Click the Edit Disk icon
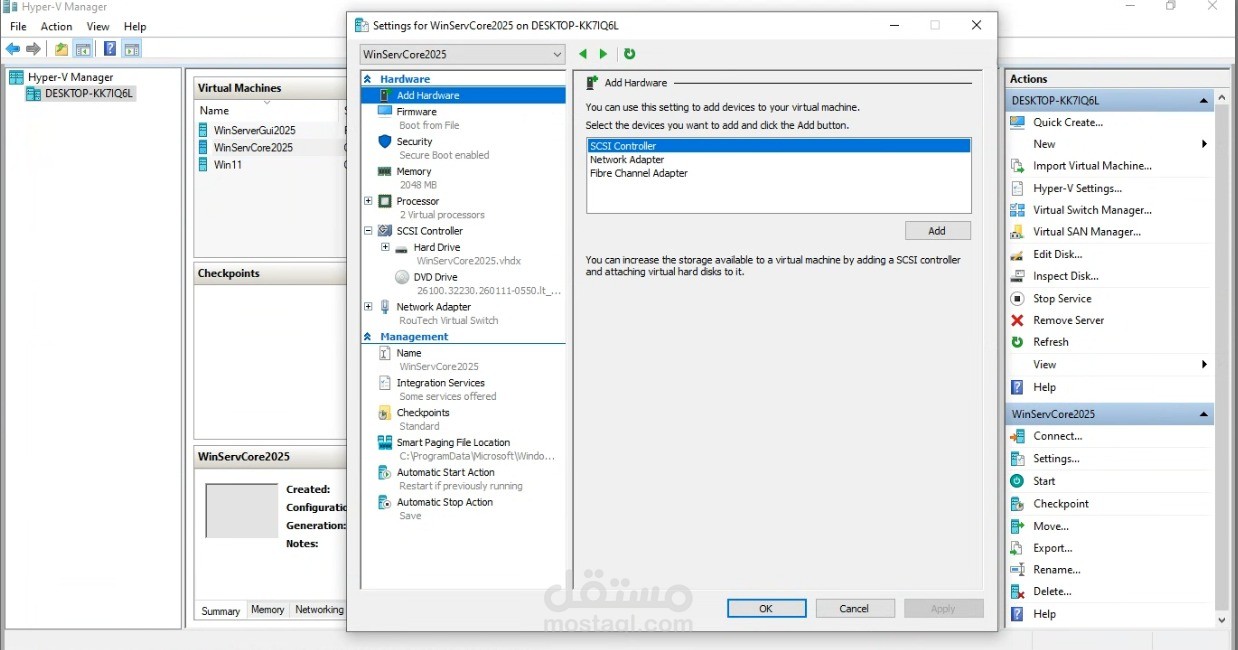Viewport: 1238px width, 650px height. 1017,254
